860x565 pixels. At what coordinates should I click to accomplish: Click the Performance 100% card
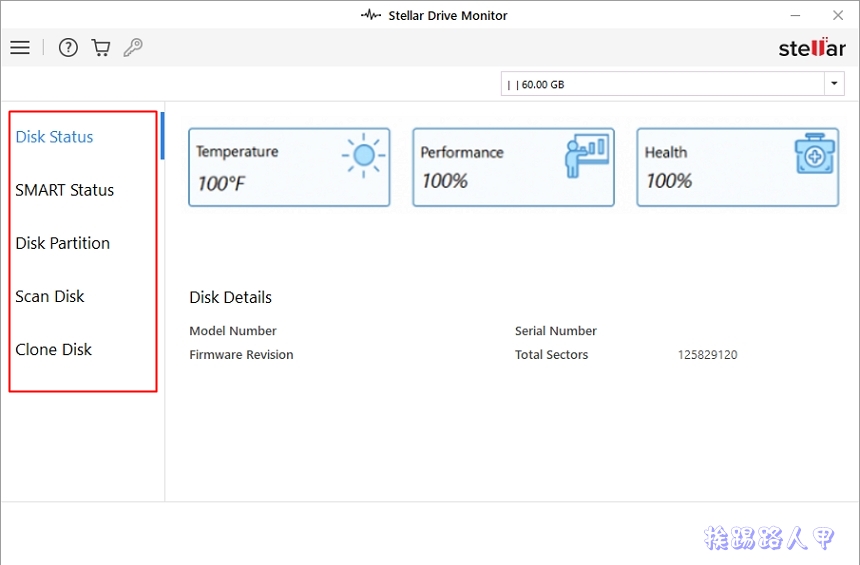coord(513,167)
